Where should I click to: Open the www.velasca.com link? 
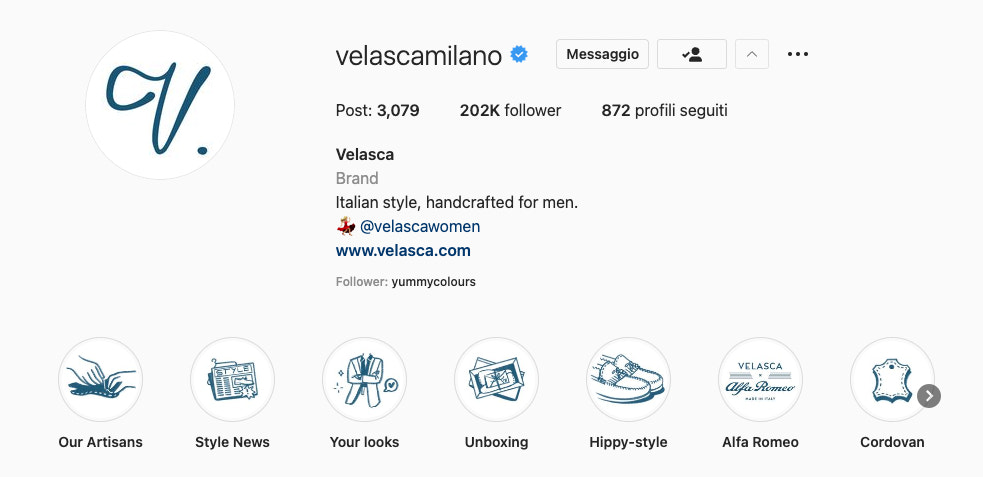click(x=403, y=251)
